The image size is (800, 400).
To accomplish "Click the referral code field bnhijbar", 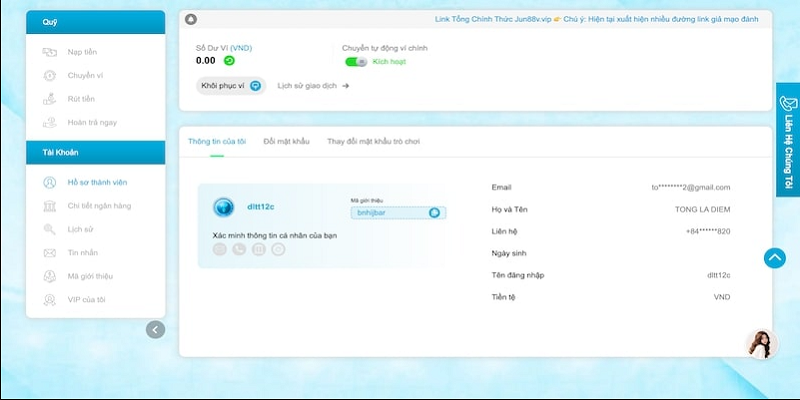I will click(388, 212).
